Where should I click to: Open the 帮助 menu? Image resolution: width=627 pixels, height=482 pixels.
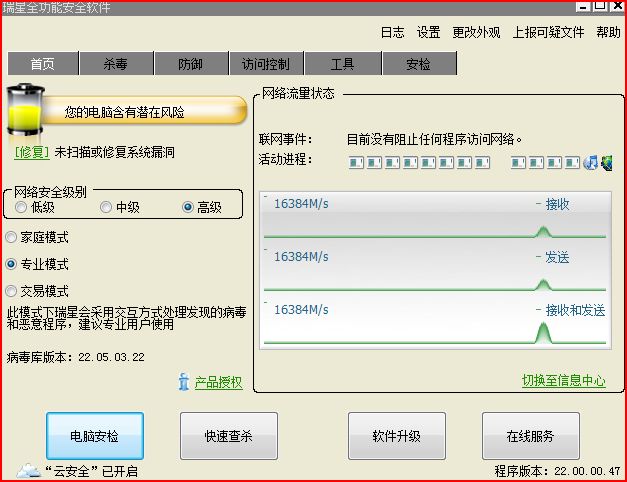click(x=608, y=32)
